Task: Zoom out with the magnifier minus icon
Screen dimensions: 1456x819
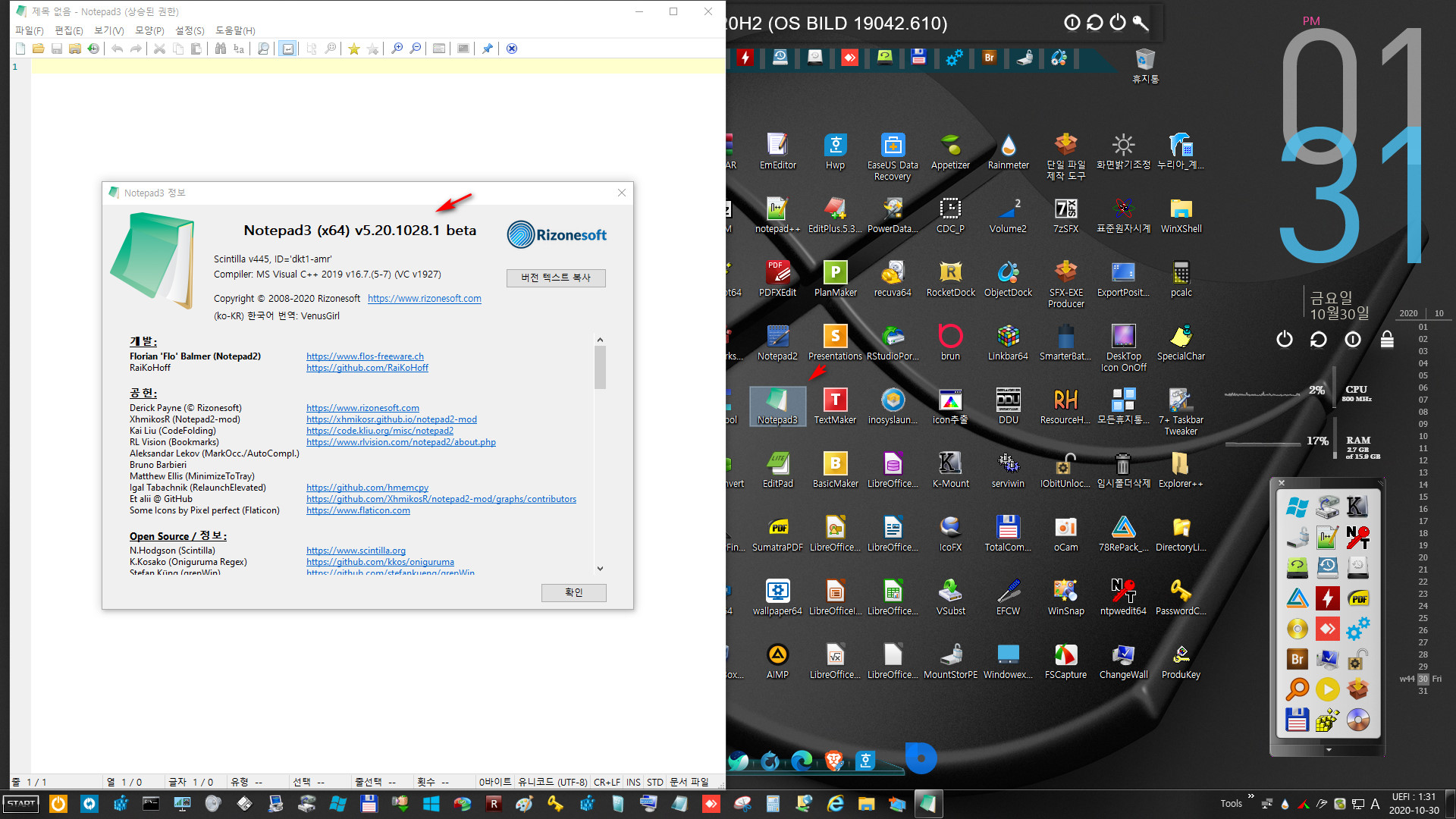Action: (416, 49)
